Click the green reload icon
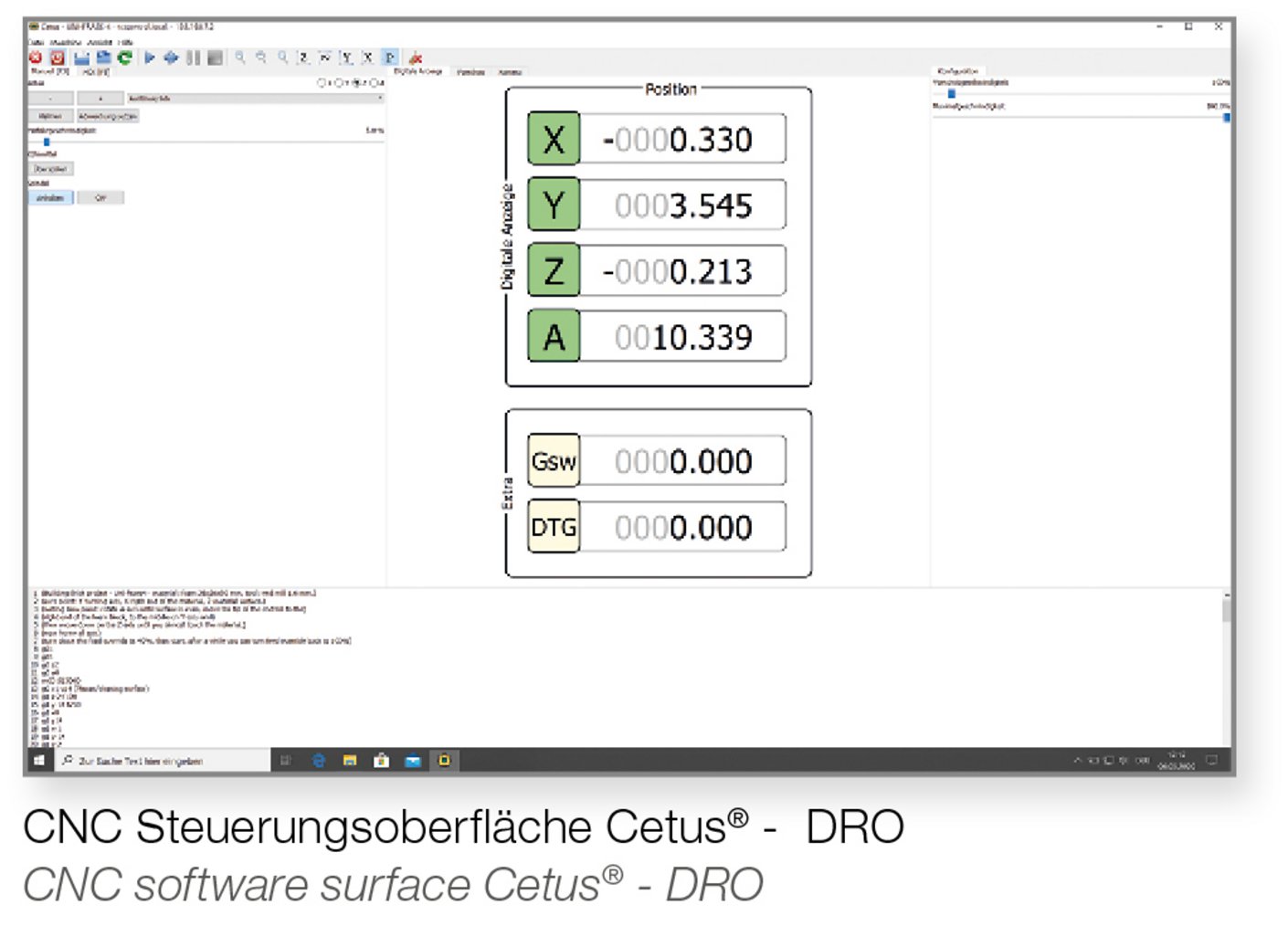Viewport: 1288px width, 926px height. click(x=125, y=58)
